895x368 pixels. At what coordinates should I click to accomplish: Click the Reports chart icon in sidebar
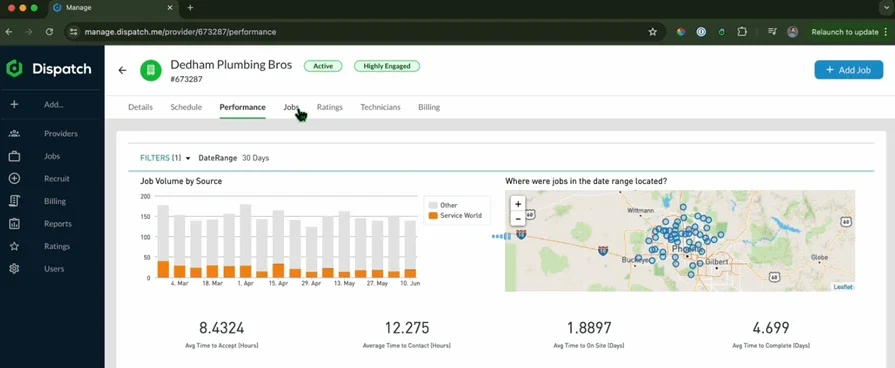click(14, 224)
